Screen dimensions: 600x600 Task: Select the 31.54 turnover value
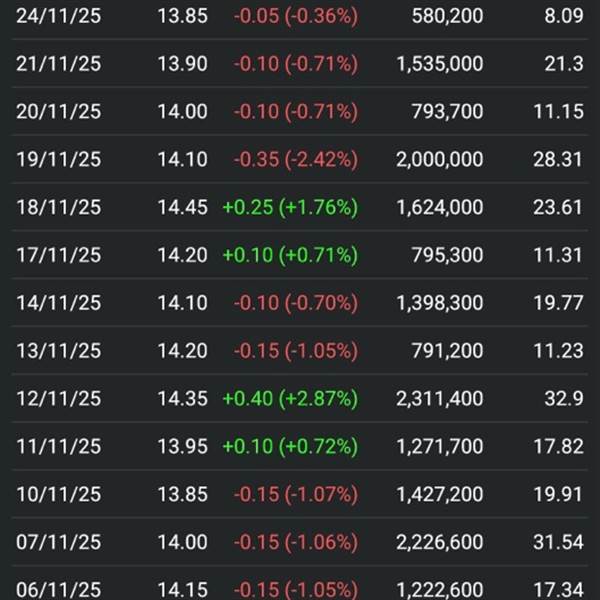[x=558, y=542]
